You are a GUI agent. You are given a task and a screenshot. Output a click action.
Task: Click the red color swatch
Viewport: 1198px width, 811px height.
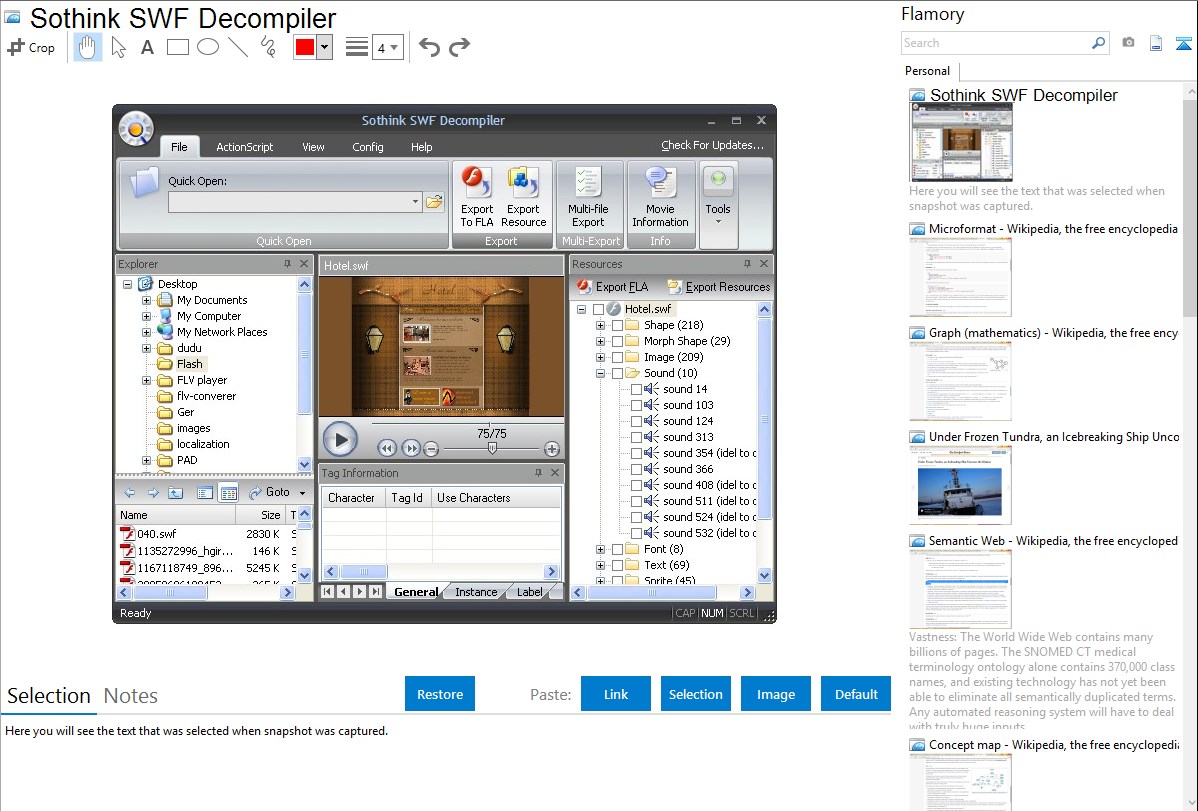[305, 47]
